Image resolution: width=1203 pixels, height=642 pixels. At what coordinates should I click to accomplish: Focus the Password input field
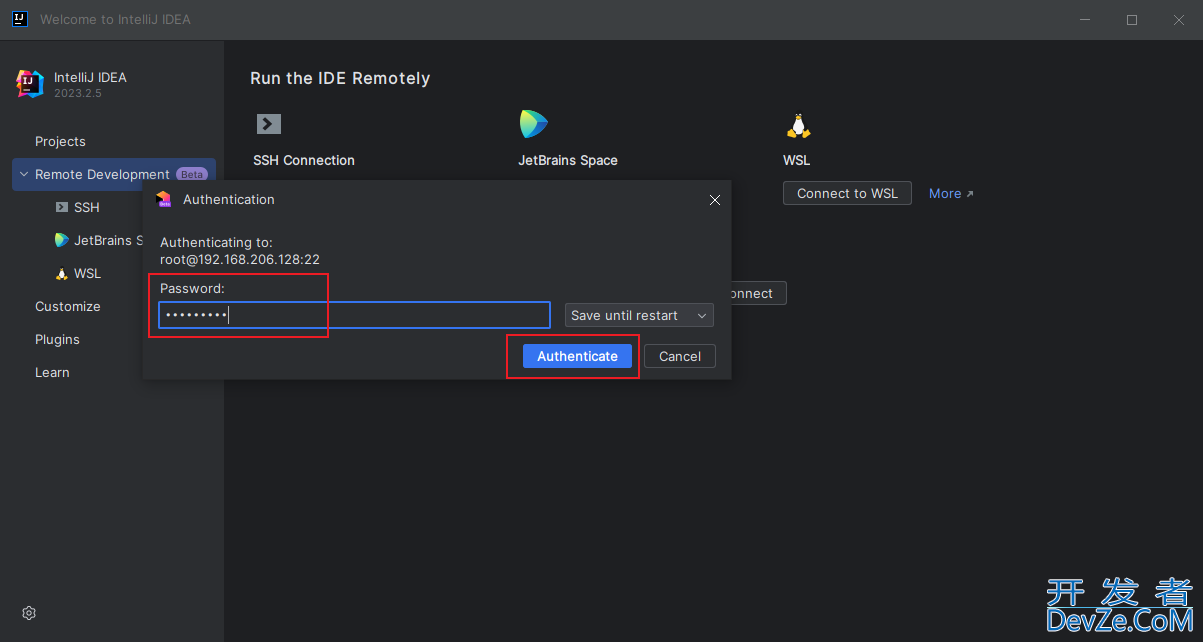tap(354, 315)
